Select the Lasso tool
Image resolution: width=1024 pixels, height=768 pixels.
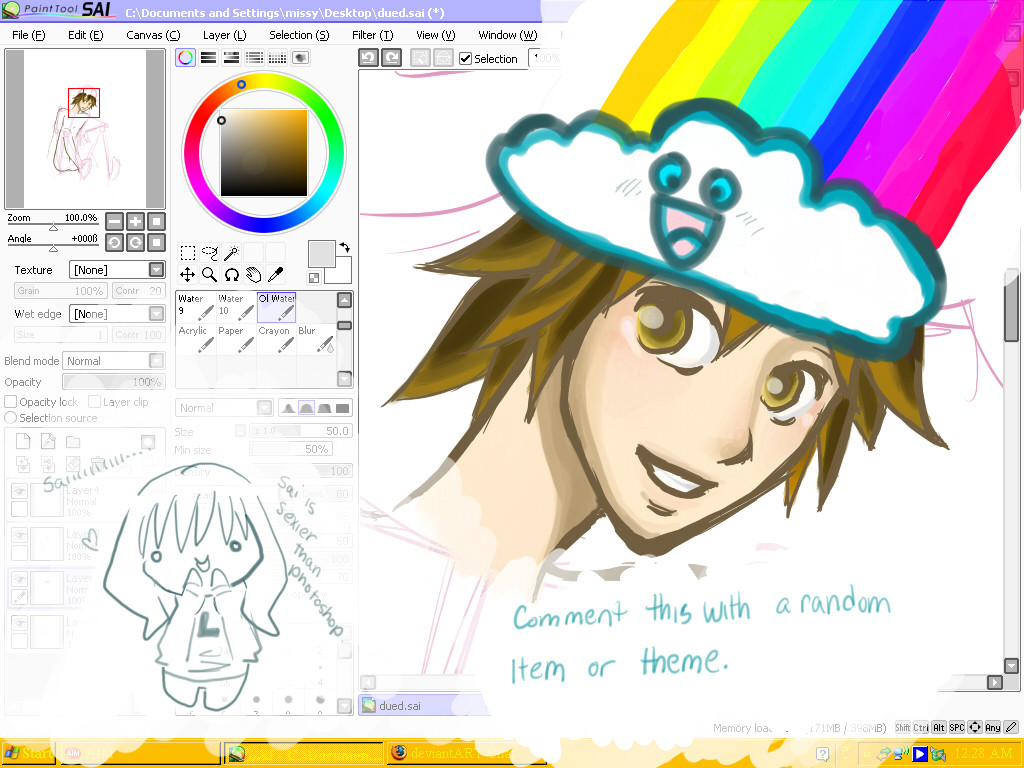coord(210,253)
